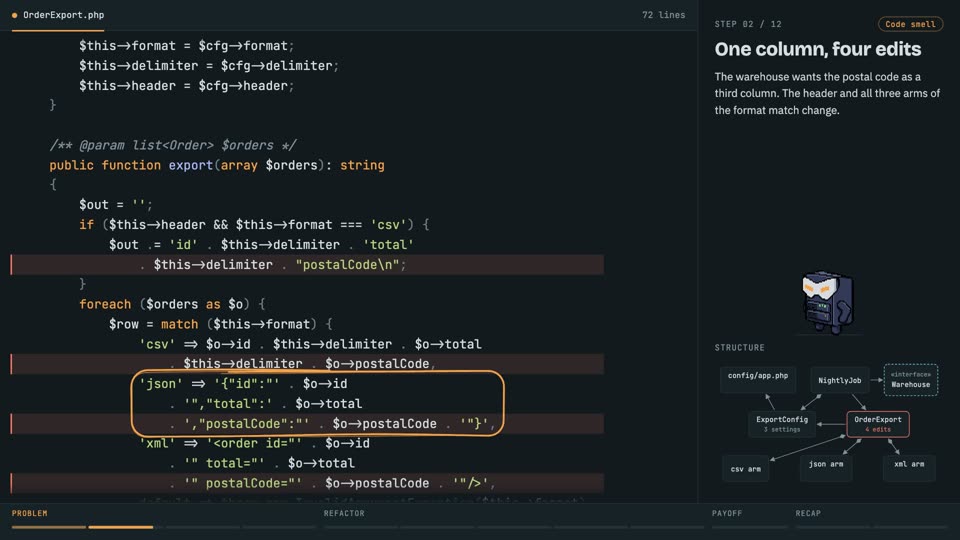Screen dimensions: 960x540
Task: Click the 'One column, four edits' heading
Action: 817,49
